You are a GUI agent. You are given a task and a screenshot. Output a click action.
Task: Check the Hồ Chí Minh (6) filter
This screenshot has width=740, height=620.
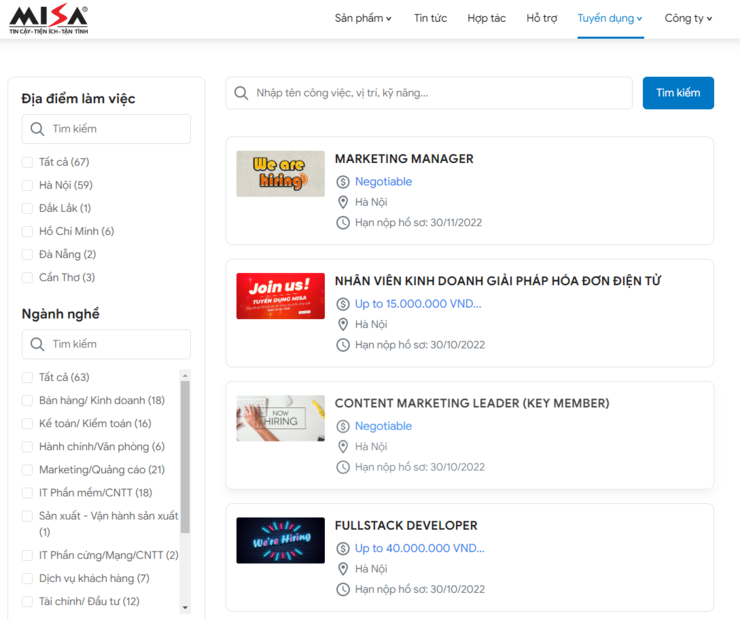click(27, 232)
